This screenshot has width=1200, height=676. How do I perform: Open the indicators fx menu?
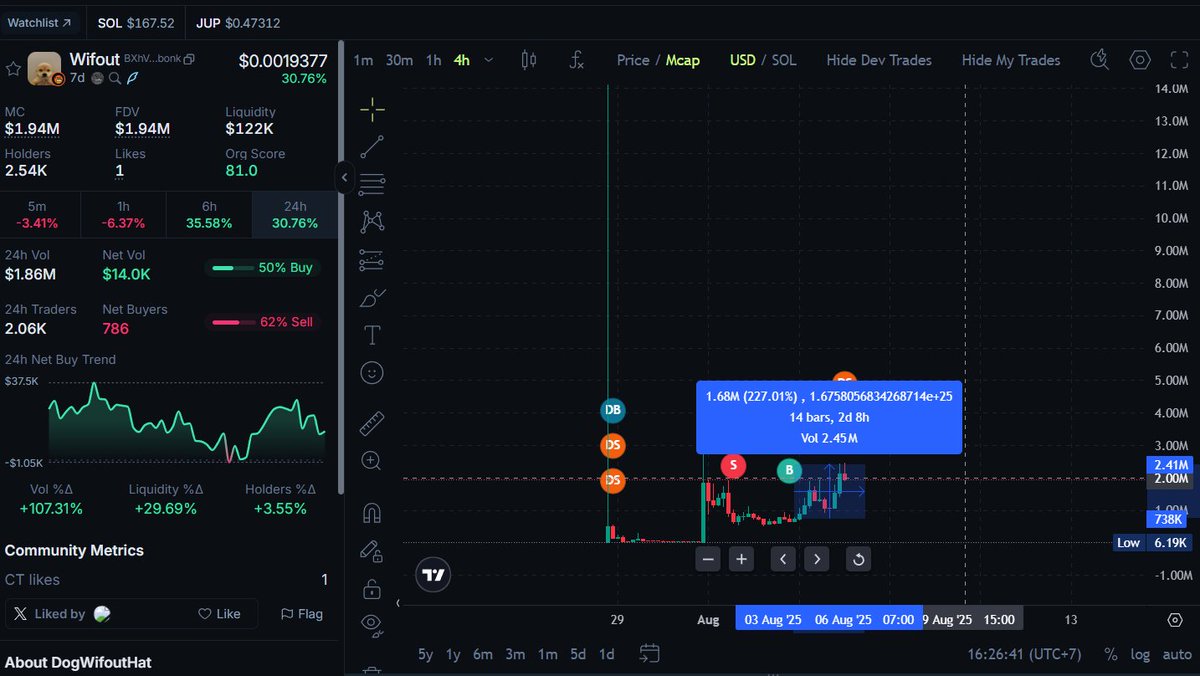(577, 60)
